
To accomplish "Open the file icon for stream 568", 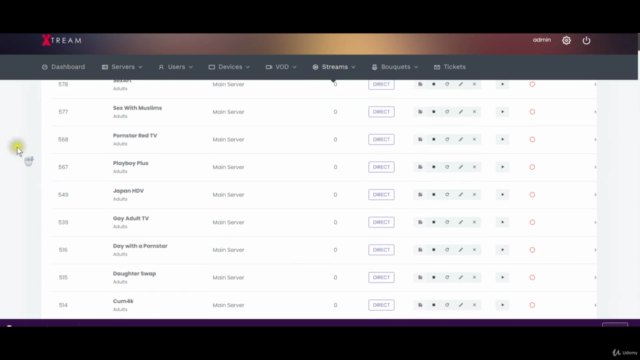I will tap(420, 140).
